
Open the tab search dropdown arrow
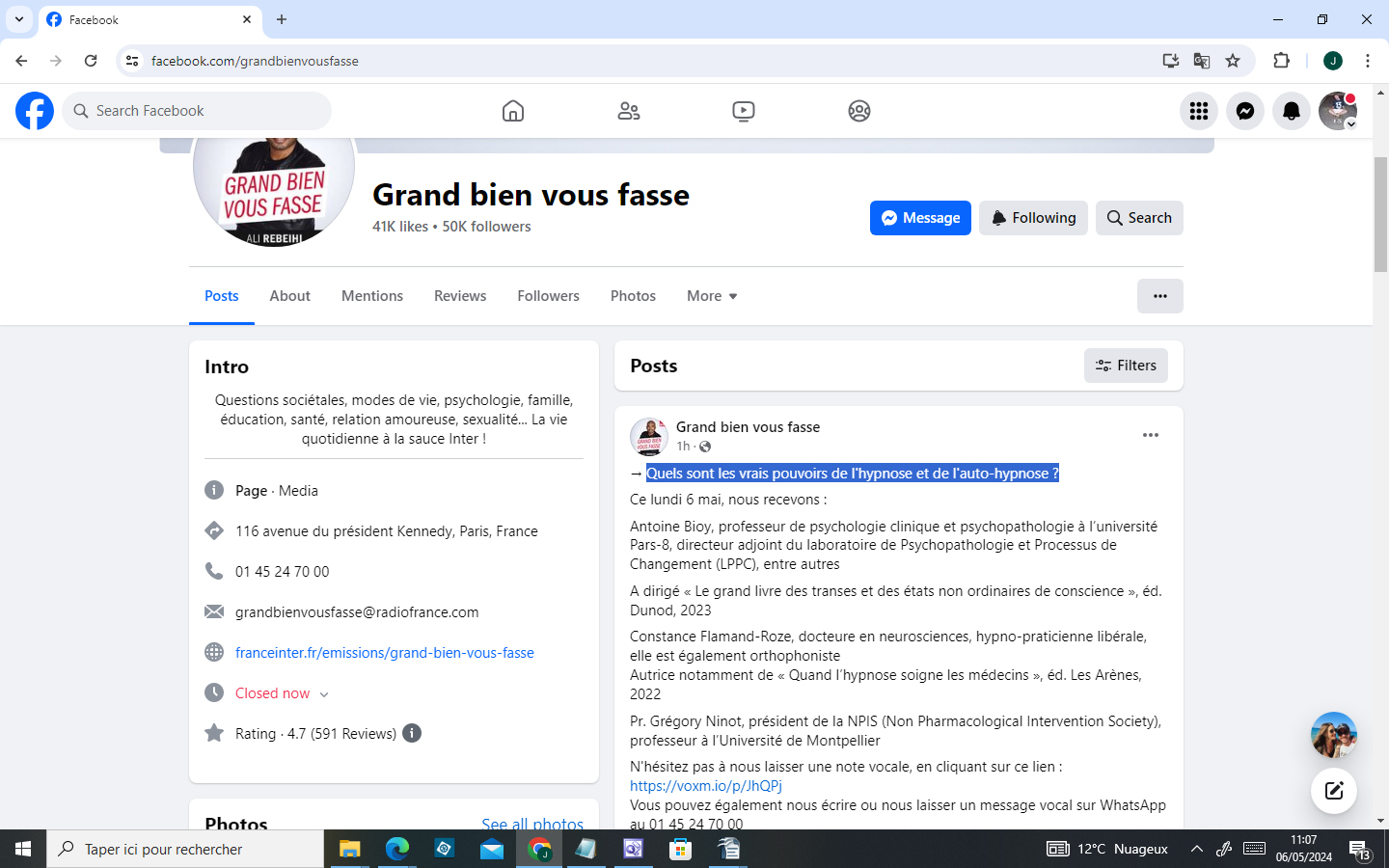(x=19, y=19)
